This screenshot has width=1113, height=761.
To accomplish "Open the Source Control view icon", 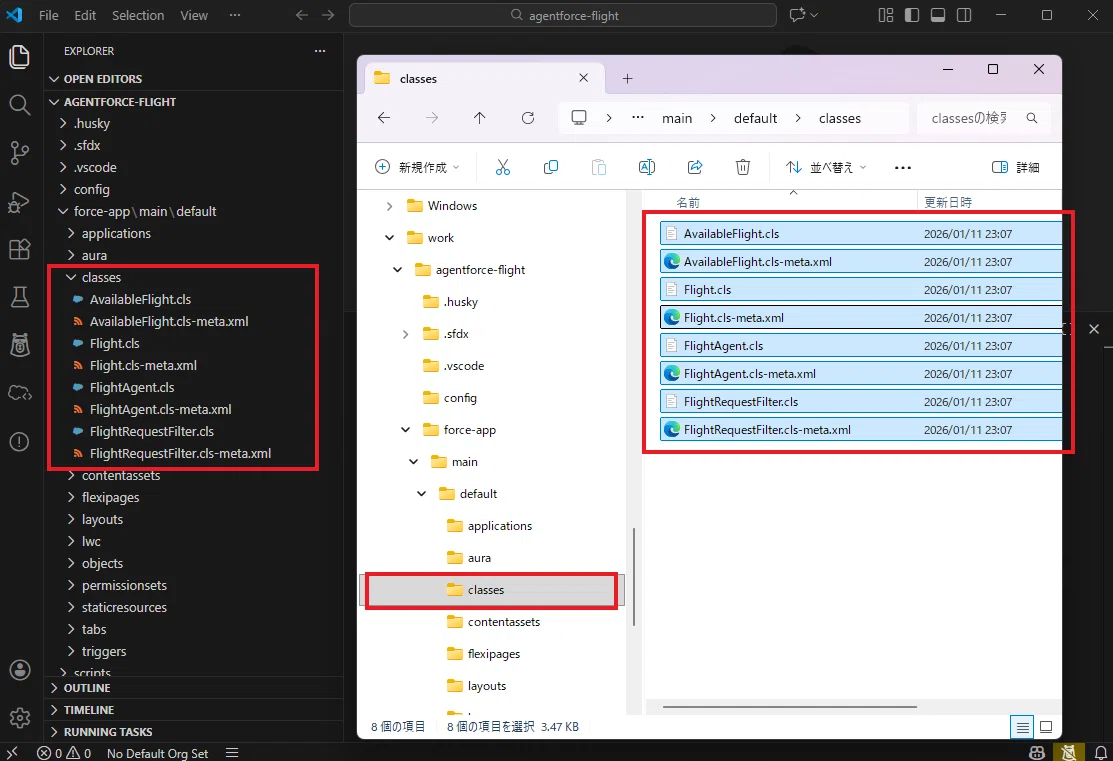I will 19,153.
